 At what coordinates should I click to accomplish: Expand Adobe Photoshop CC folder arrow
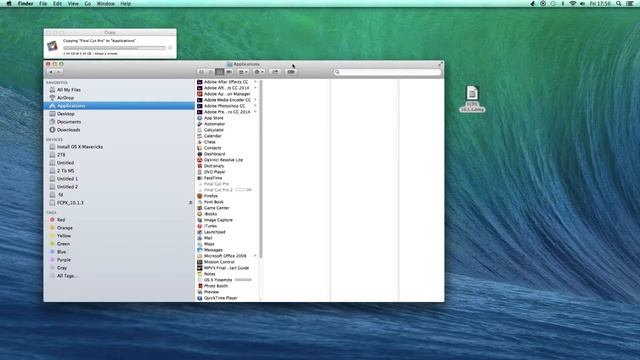tap(255, 106)
